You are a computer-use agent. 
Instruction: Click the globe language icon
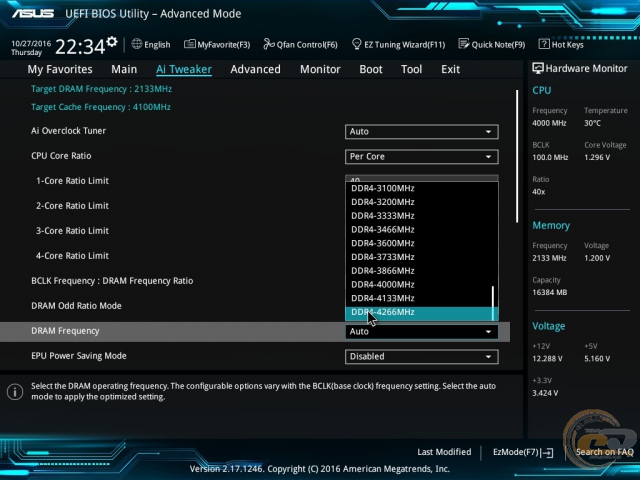pyautogui.click(x=137, y=44)
